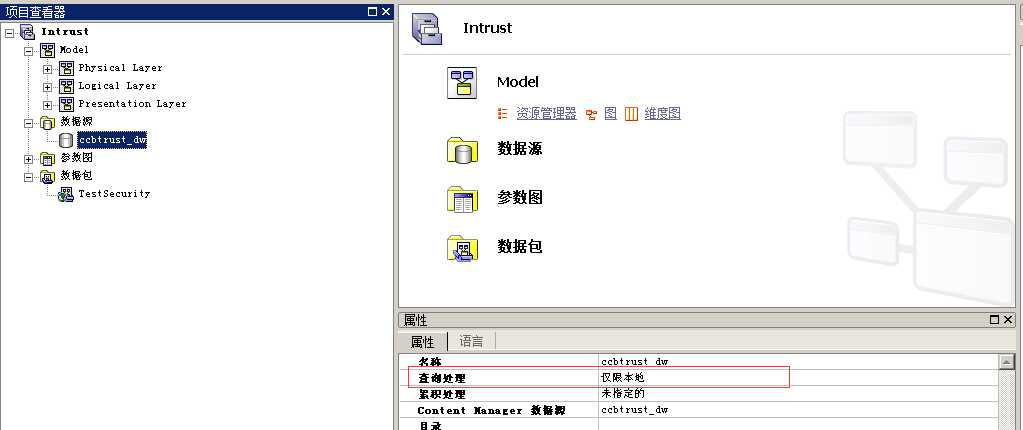The image size is (1023, 430).
Task: Click the ccbtrust_dw database cylinder icon
Action: (66, 140)
